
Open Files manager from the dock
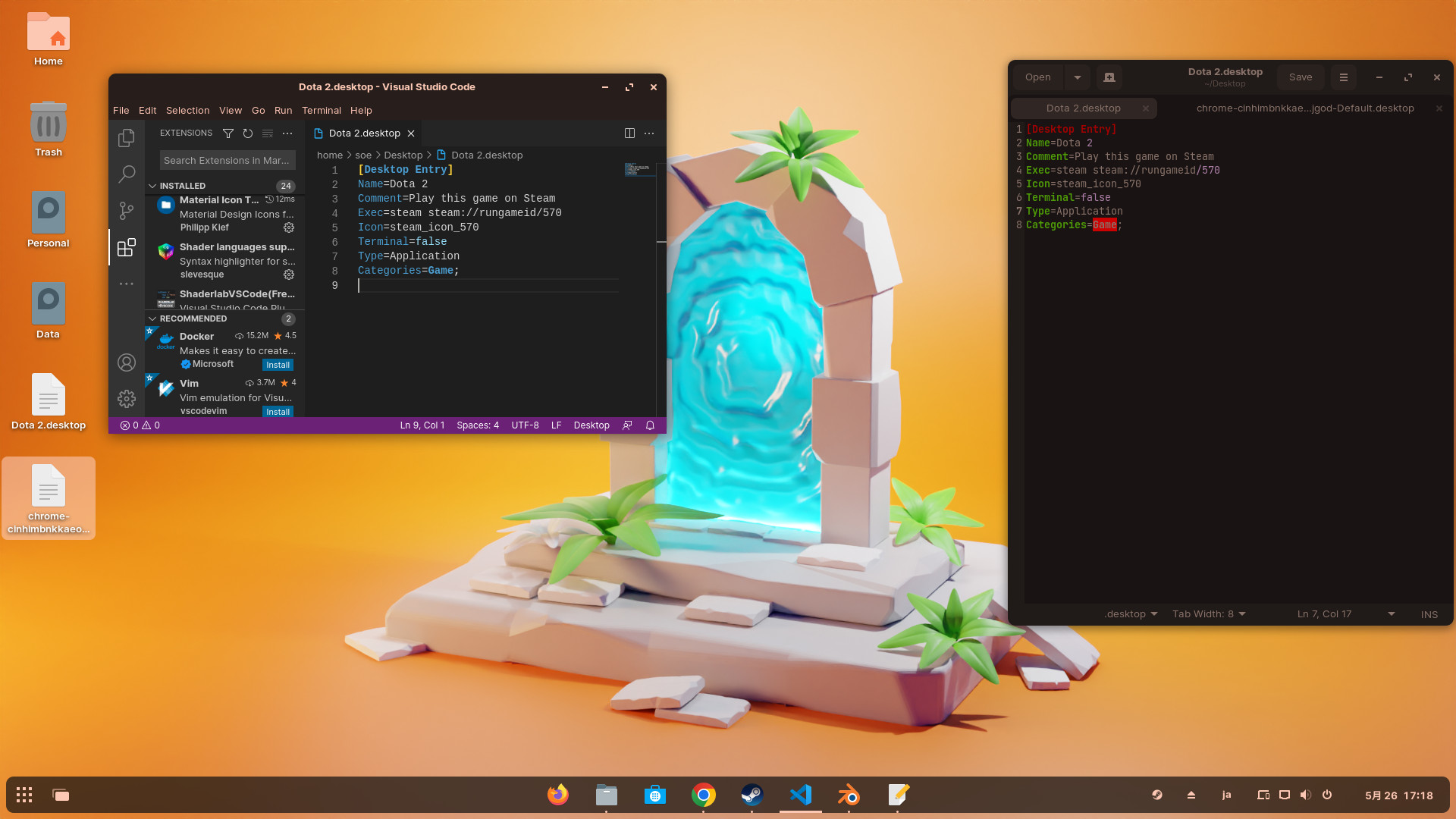coord(607,795)
